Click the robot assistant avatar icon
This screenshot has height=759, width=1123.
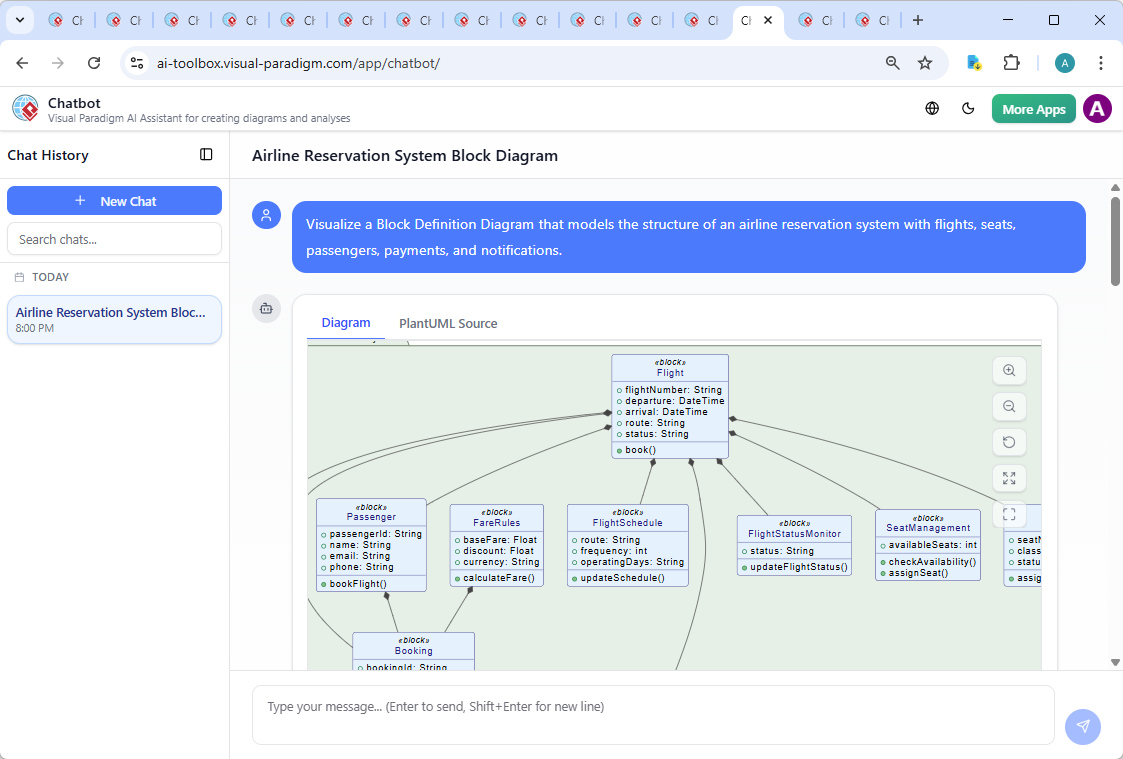click(x=266, y=309)
